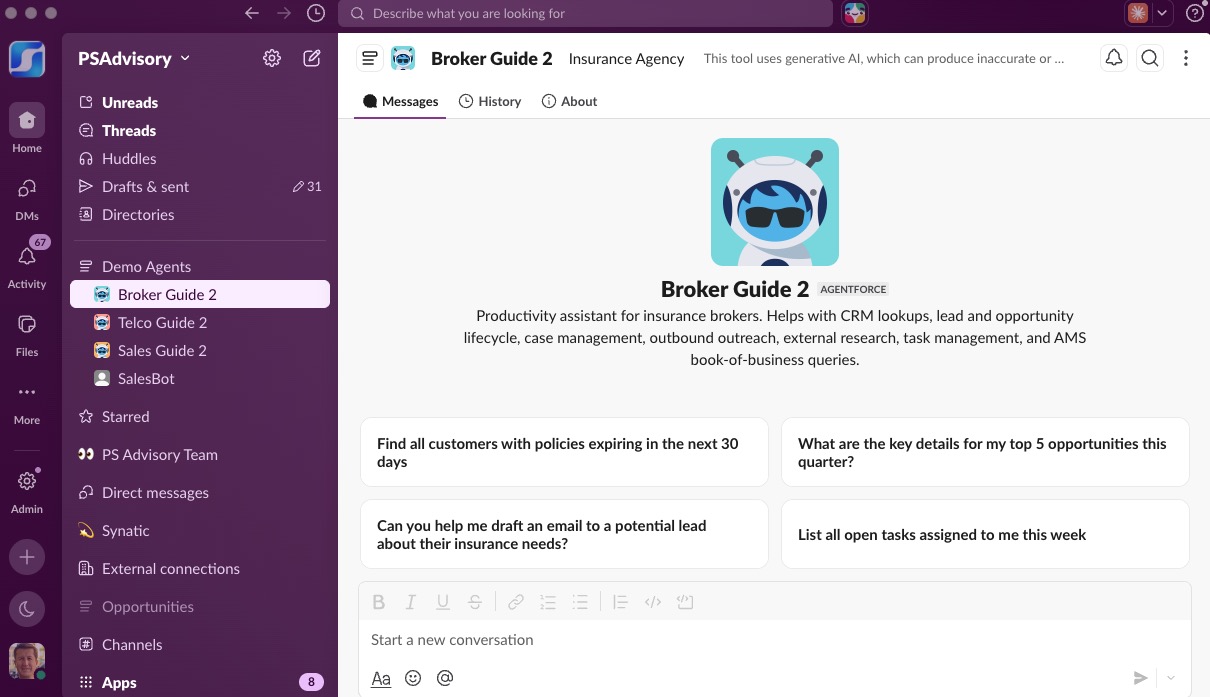Image resolution: width=1210 pixels, height=697 pixels.
Task: Open Files in the left rail
Action: pyautogui.click(x=27, y=333)
